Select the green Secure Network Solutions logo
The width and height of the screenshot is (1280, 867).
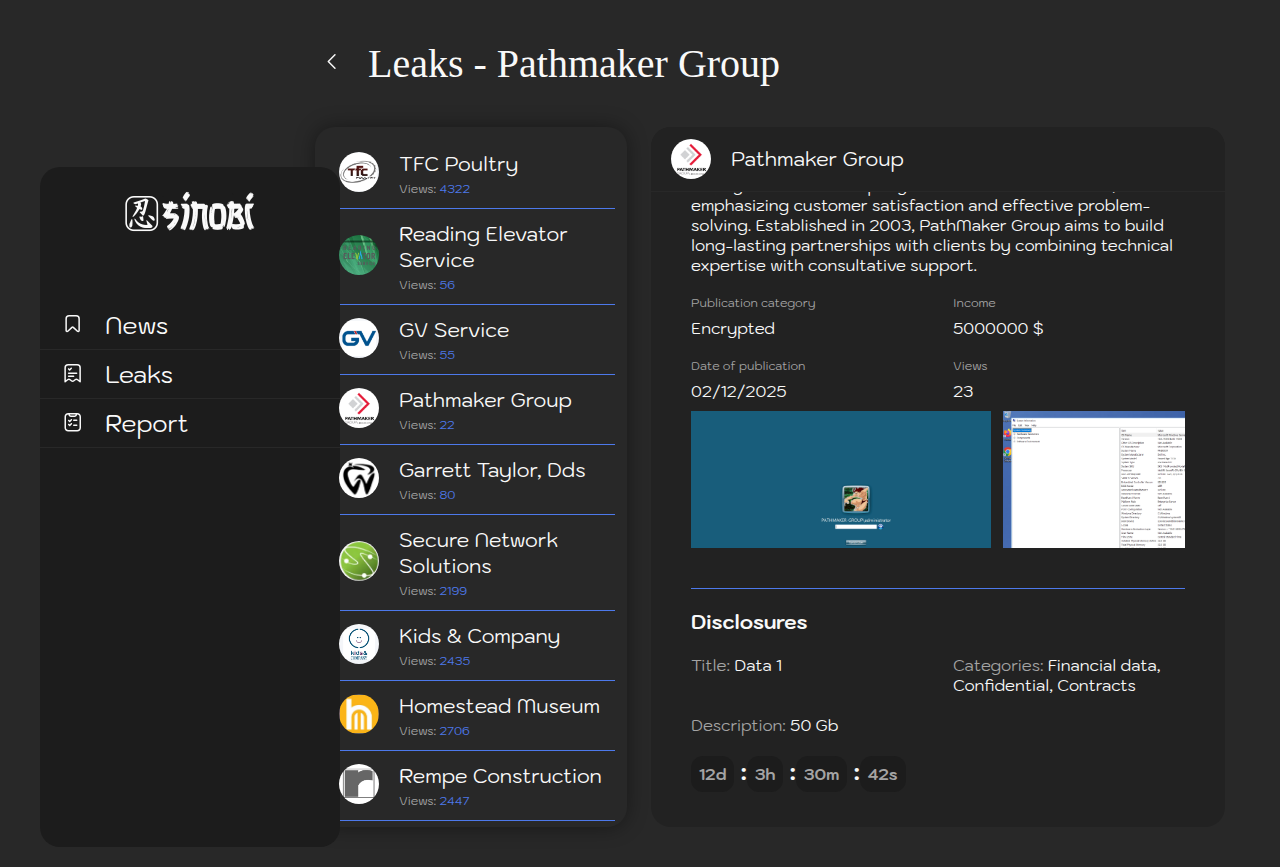(x=359, y=561)
